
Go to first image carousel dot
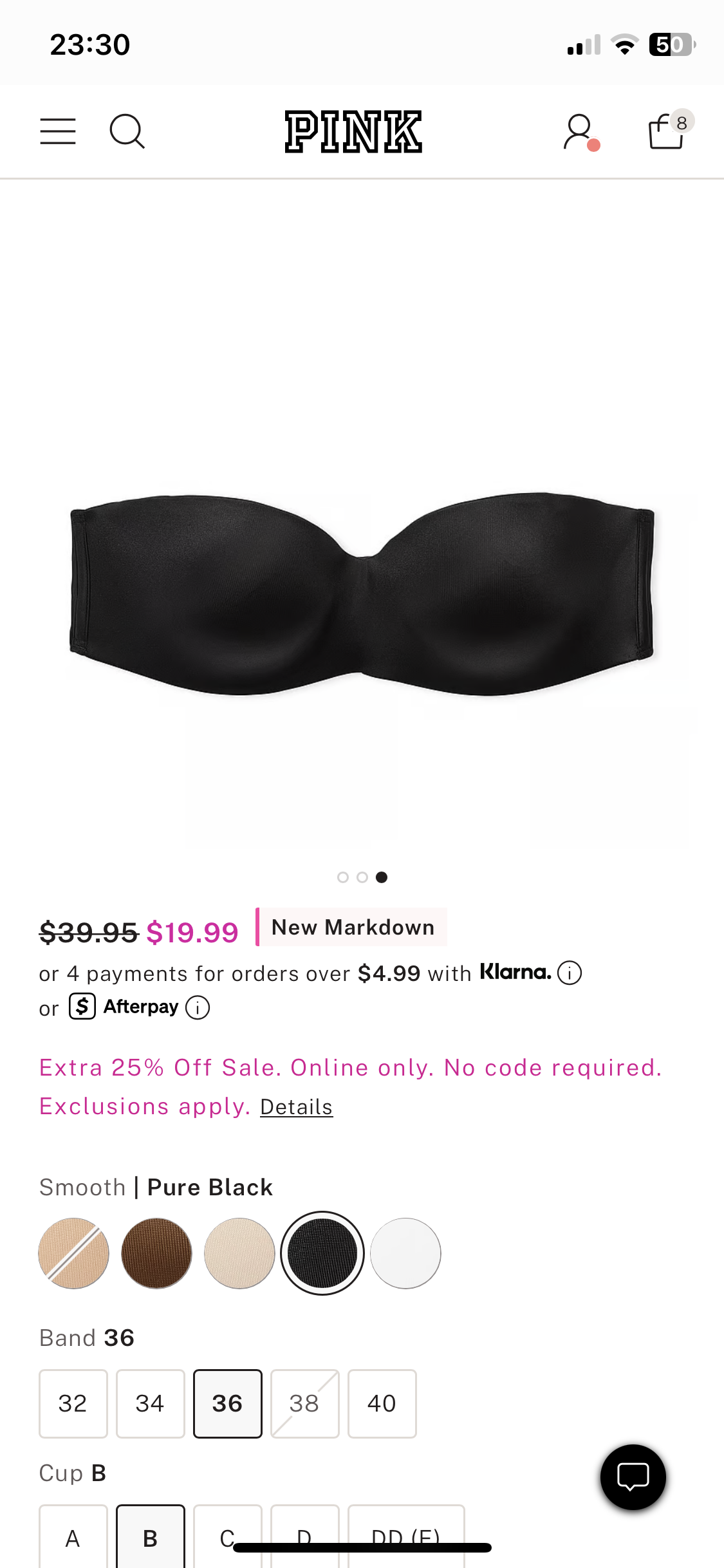tap(343, 877)
